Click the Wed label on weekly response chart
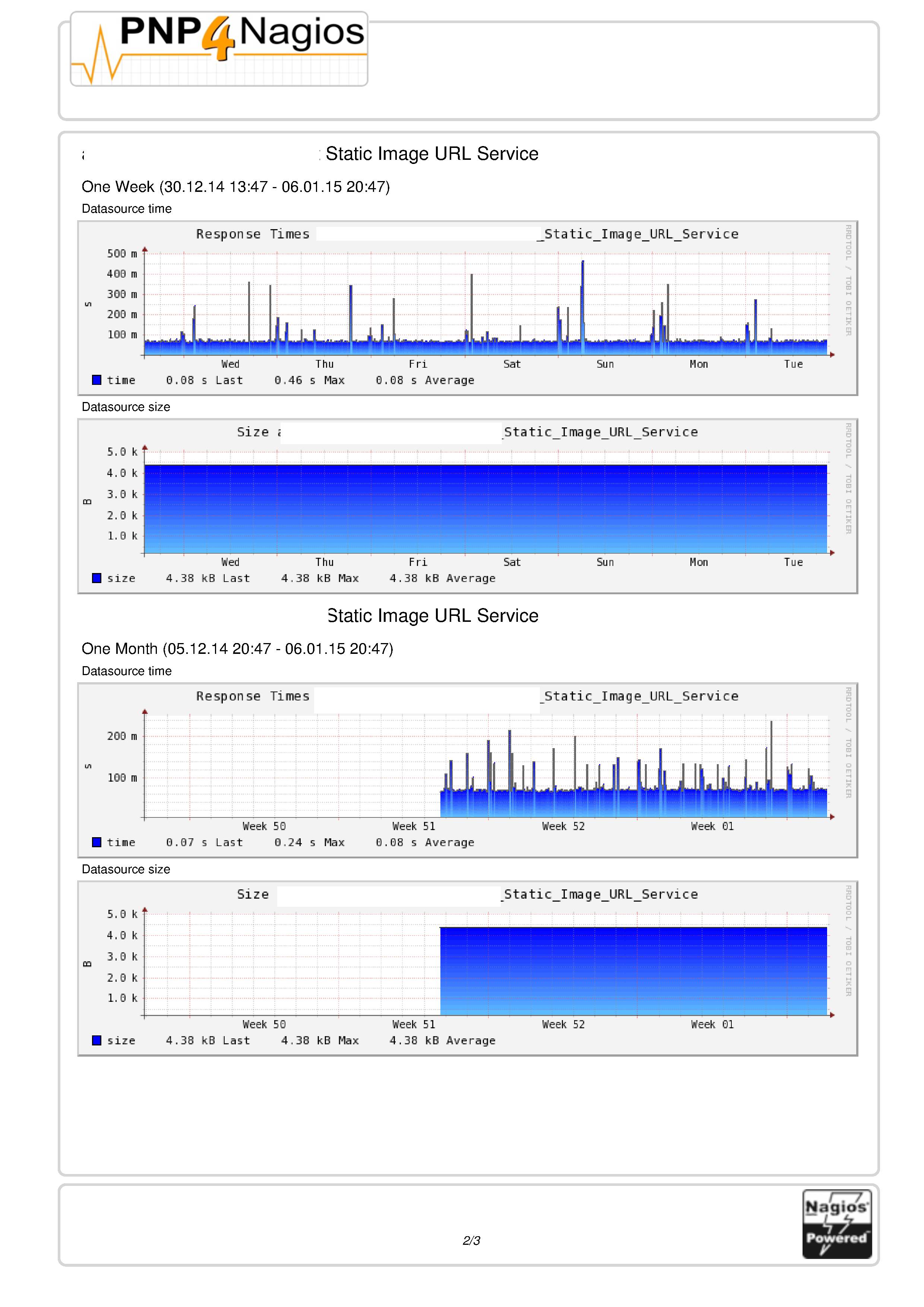 (x=230, y=364)
